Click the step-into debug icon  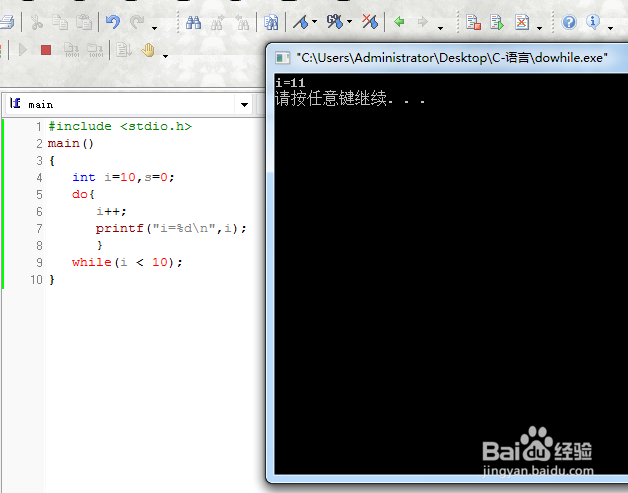pos(71,50)
